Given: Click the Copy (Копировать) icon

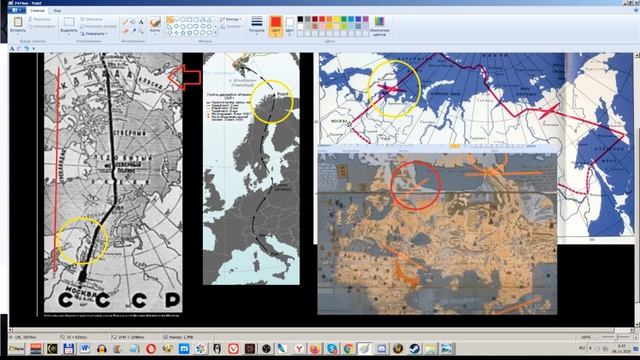Looking at the screenshot, I should tap(31, 27).
